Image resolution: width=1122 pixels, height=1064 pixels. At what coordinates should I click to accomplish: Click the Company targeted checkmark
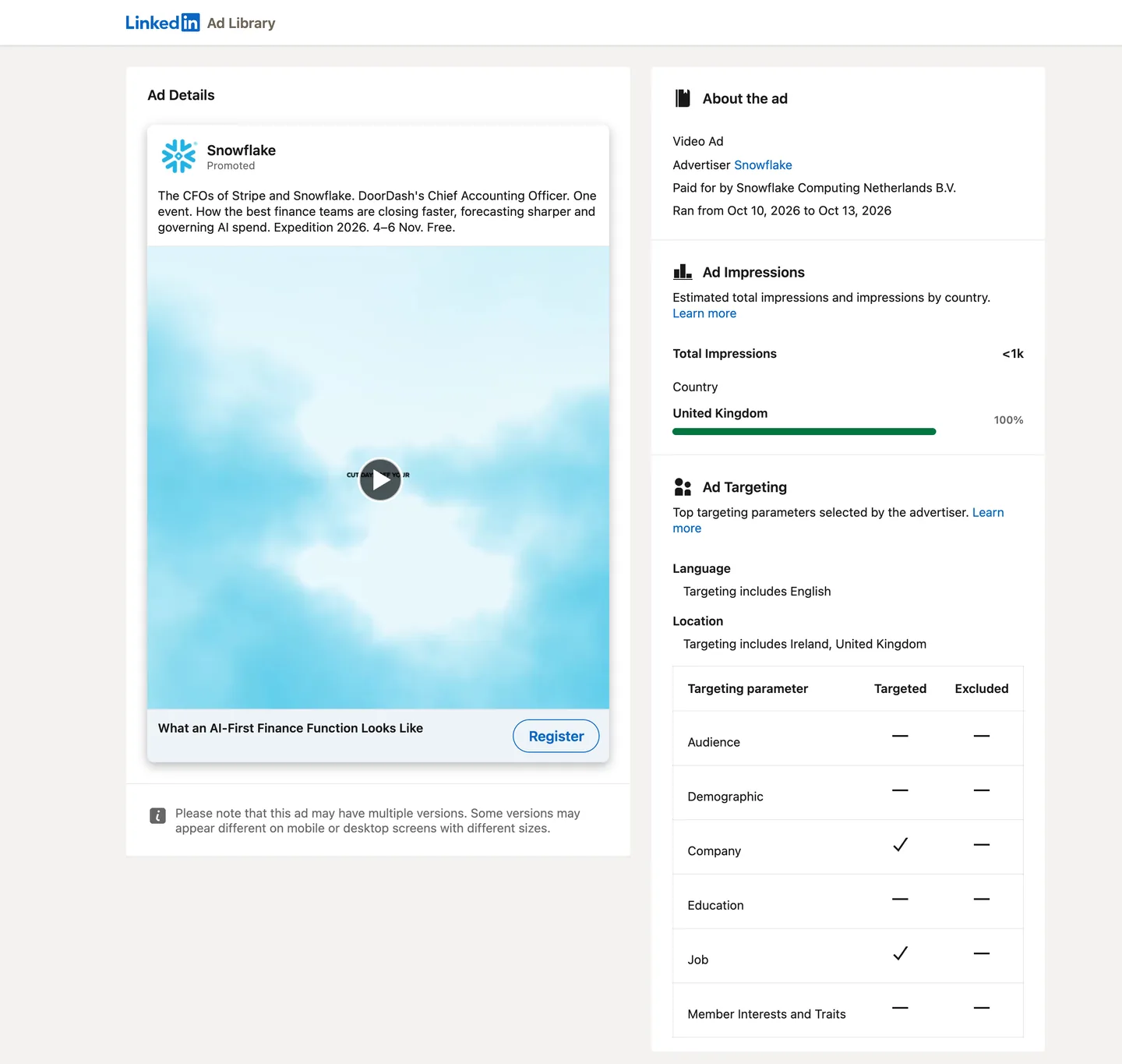pyautogui.click(x=900, y=845)
